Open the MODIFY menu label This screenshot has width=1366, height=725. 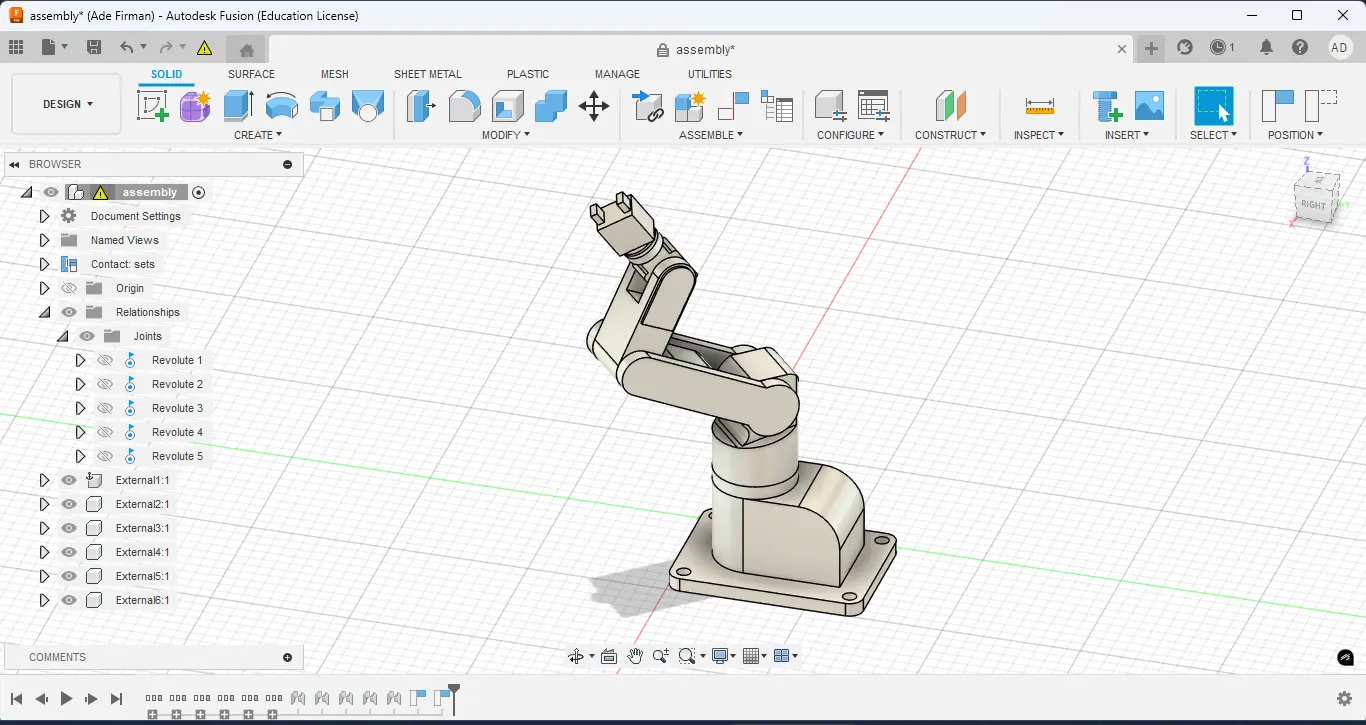point(505,135)
